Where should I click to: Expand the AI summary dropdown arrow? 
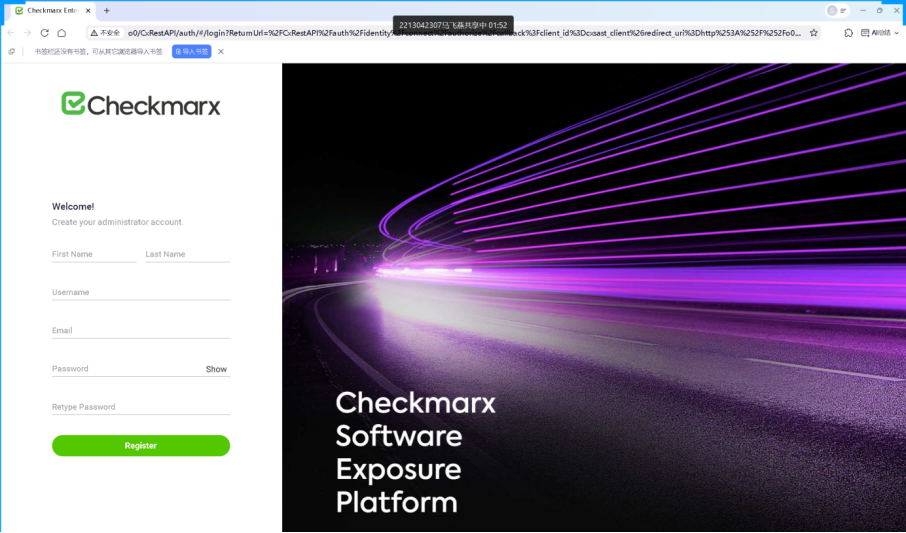click(897, 33)
